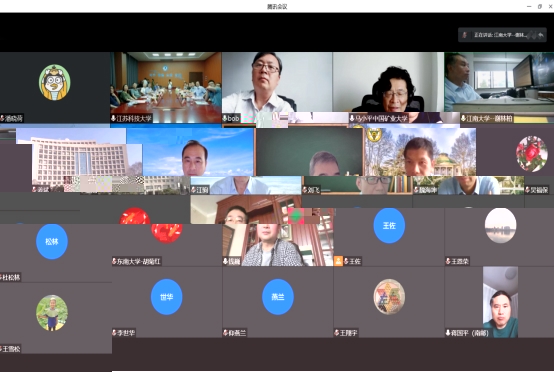Restore the window using title bar button

point(540,6)
